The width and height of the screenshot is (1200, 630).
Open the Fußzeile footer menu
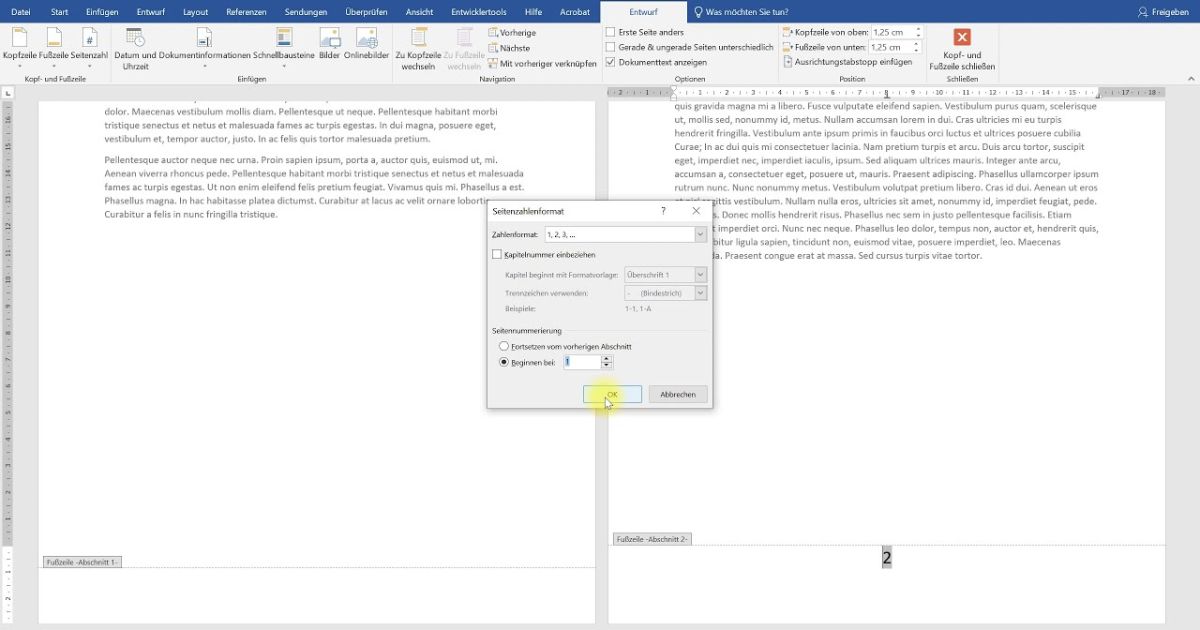pyautogui.click(x=54, y=47)
